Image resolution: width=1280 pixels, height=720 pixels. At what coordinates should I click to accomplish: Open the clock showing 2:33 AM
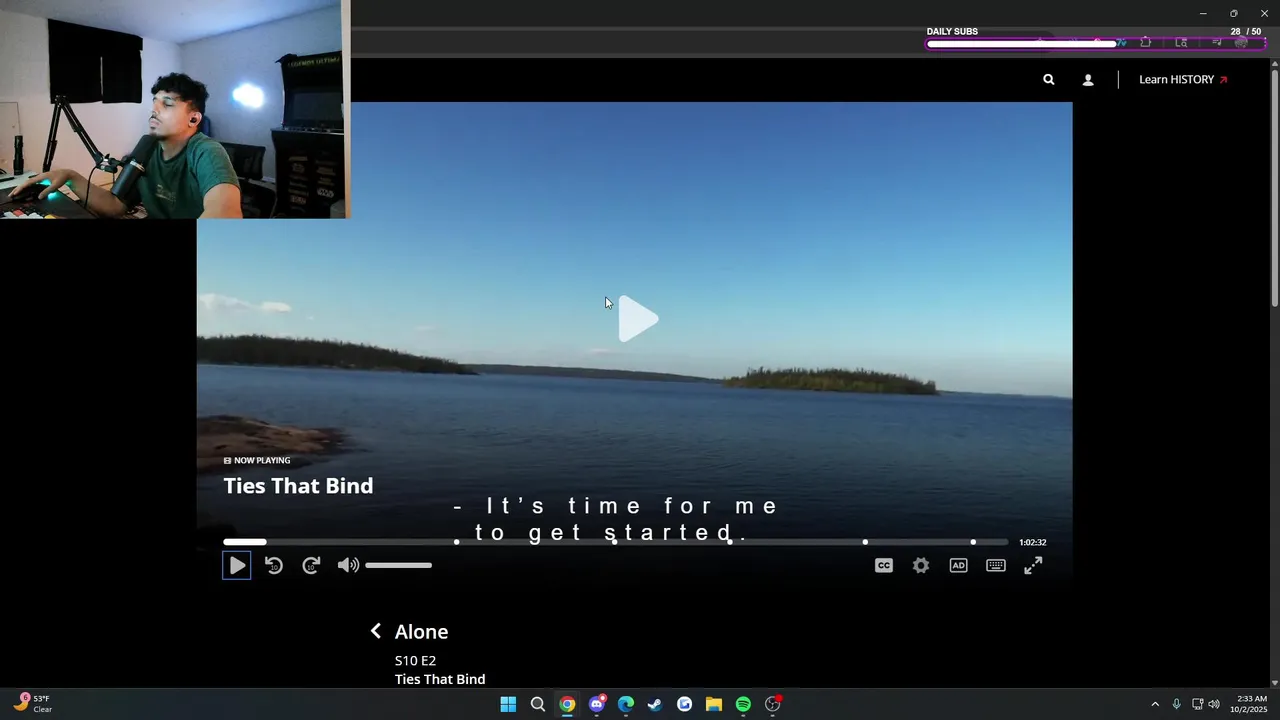pos(1251,704)
